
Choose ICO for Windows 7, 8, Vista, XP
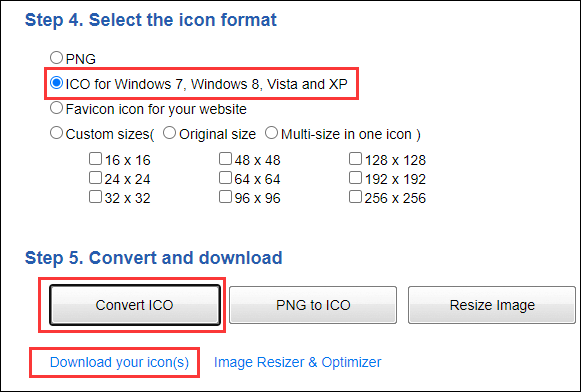[56, 83]
